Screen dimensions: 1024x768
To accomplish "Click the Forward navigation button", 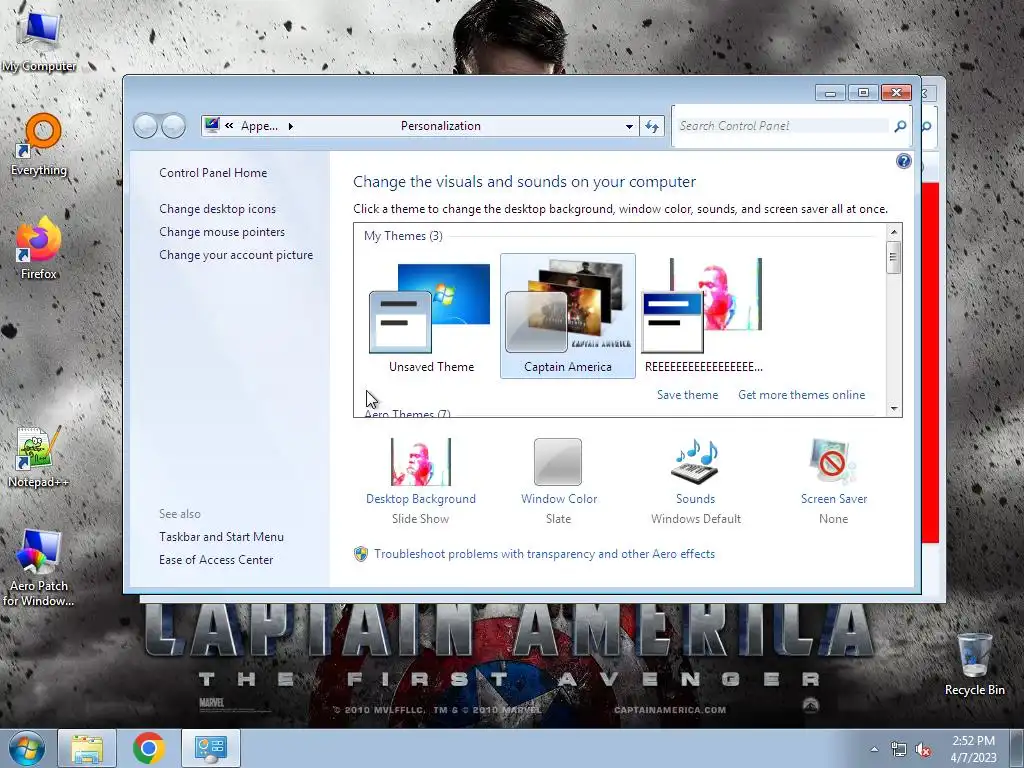I will point(174,125).
